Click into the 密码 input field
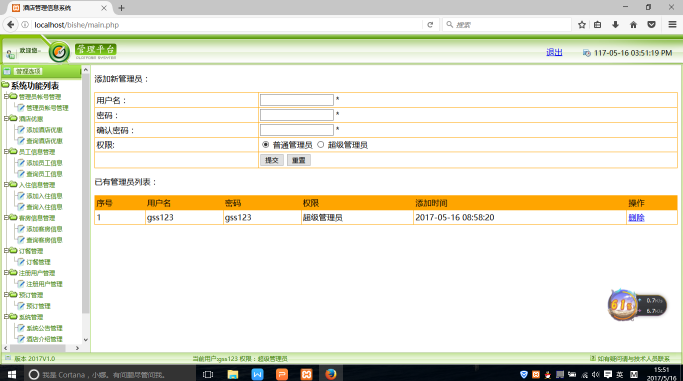 tap(297, 115)
